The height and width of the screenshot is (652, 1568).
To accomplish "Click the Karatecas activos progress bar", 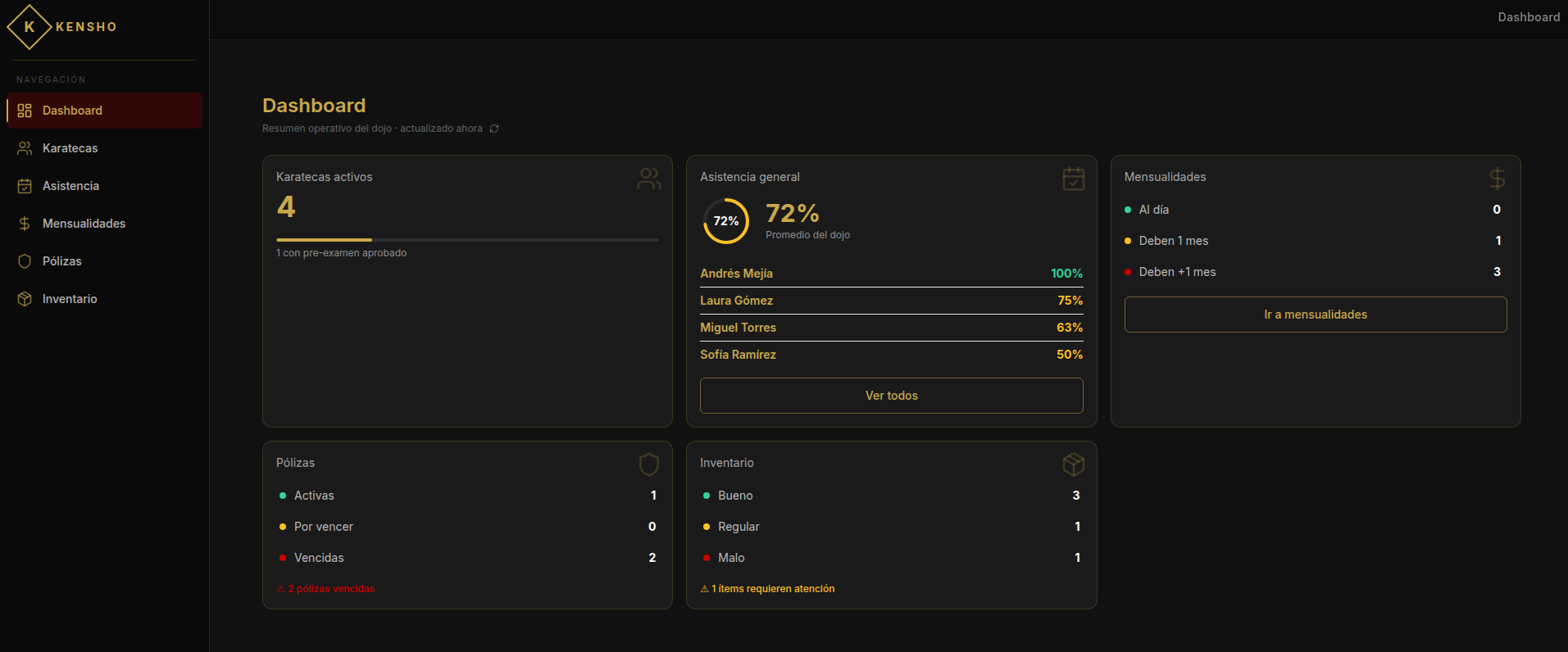I will click(467, 240).
